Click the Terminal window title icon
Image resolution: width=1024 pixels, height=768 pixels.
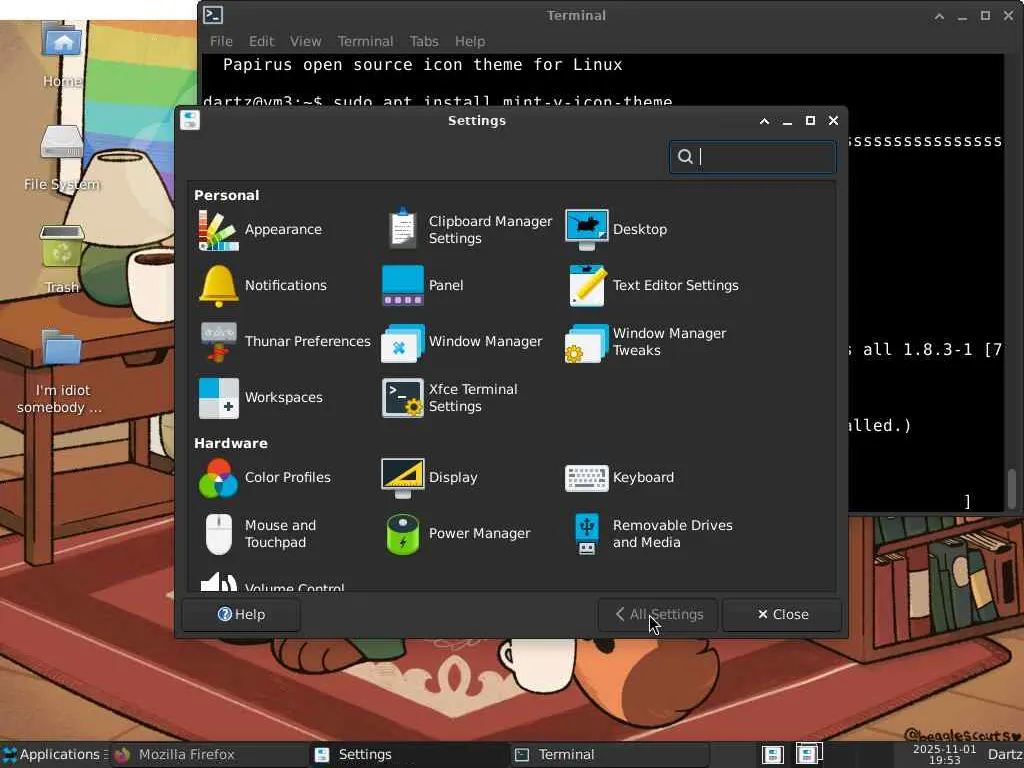[213, 15]
